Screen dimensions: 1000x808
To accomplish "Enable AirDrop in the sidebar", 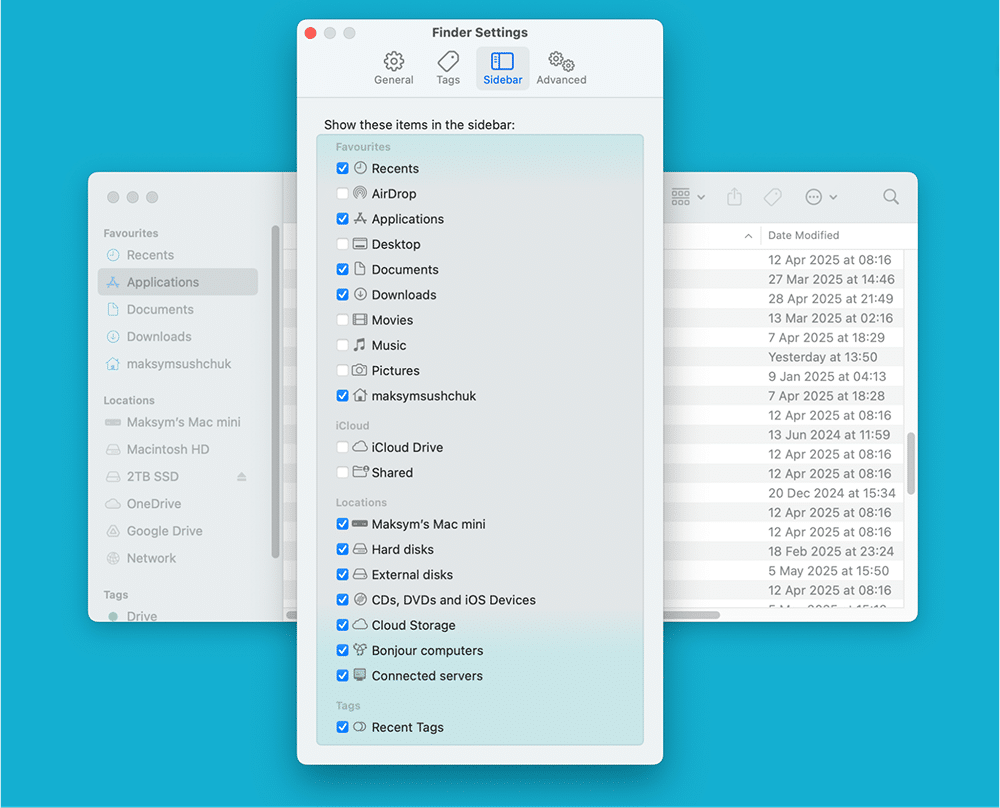I will point(342,193).
